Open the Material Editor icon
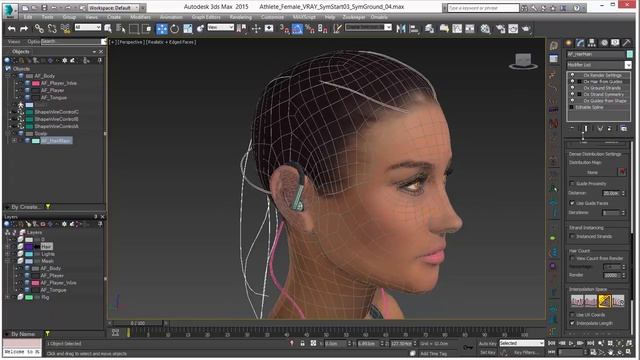 (484, 29)
